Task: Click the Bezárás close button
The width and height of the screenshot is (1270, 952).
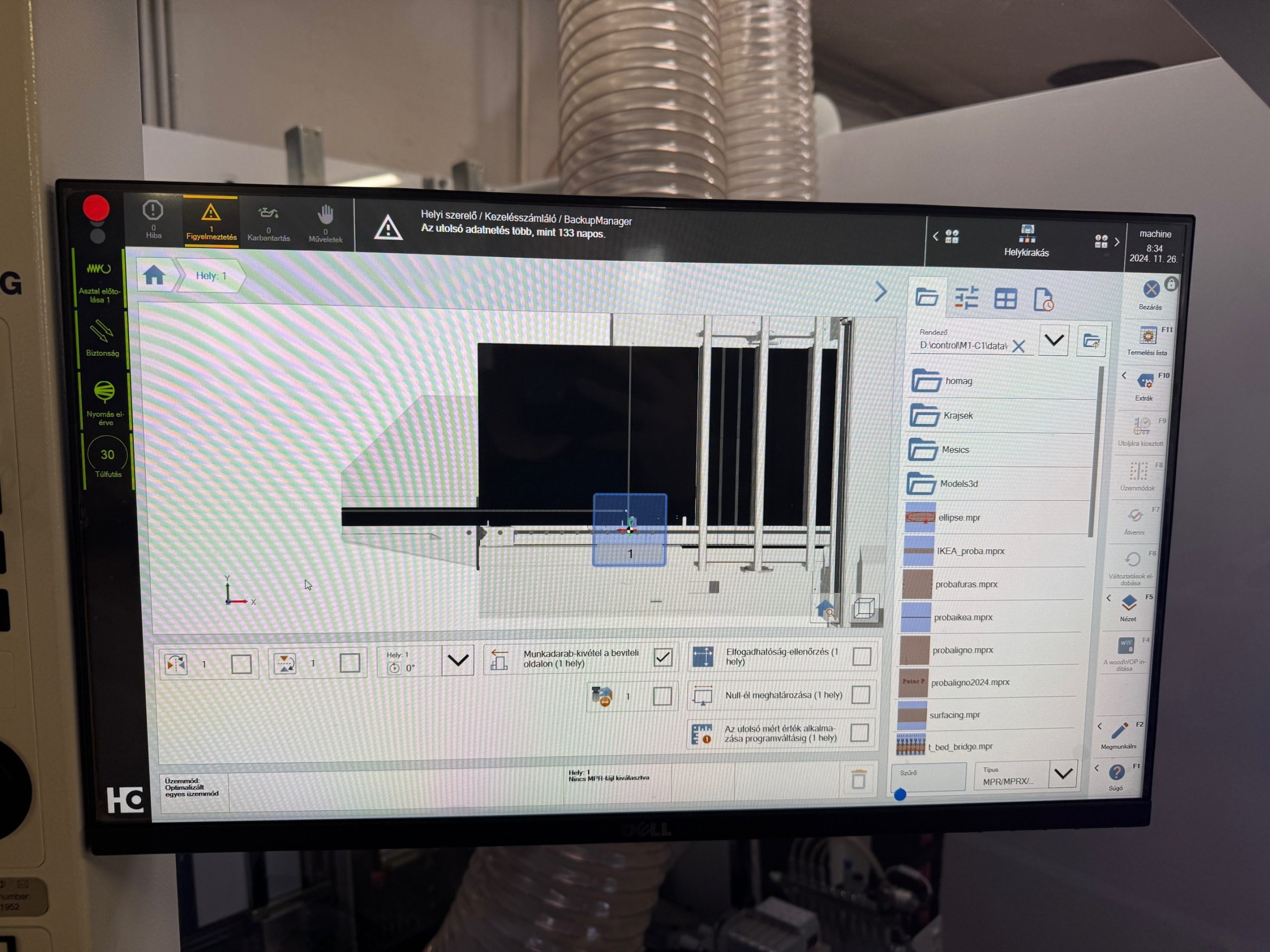Action: [1150, 295]
